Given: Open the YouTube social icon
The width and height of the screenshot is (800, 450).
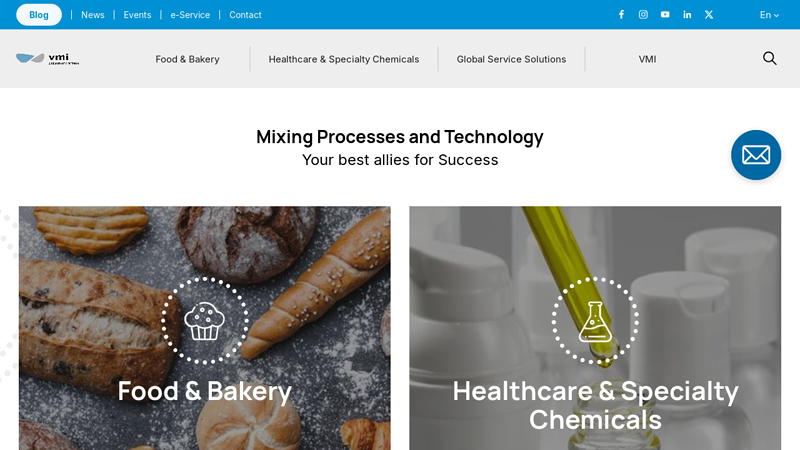Looking at the screenshot, I should point(665,15).
